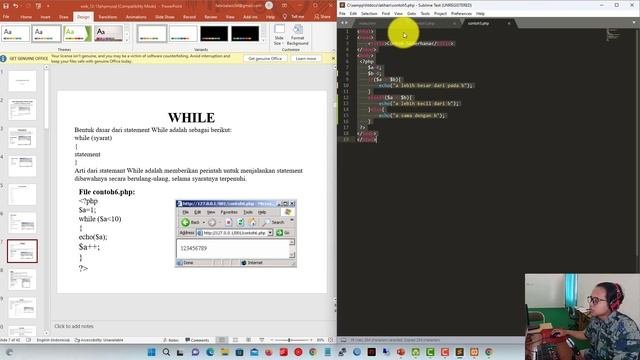The image size is (640, 360).
Task: Open Sublime Text tab list dropdown arrow
Action: (634, 23)
